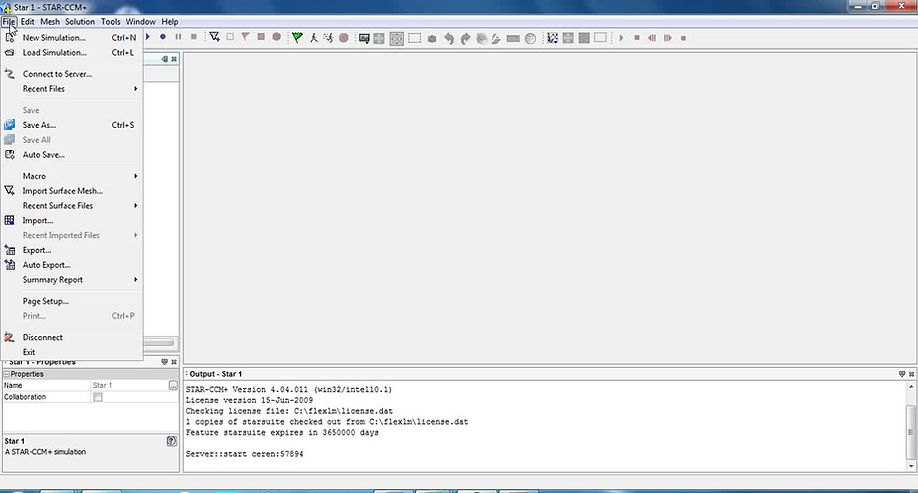Screen dimensions: 918x493
Task: Open the Window menu
Action: [141, 22]
